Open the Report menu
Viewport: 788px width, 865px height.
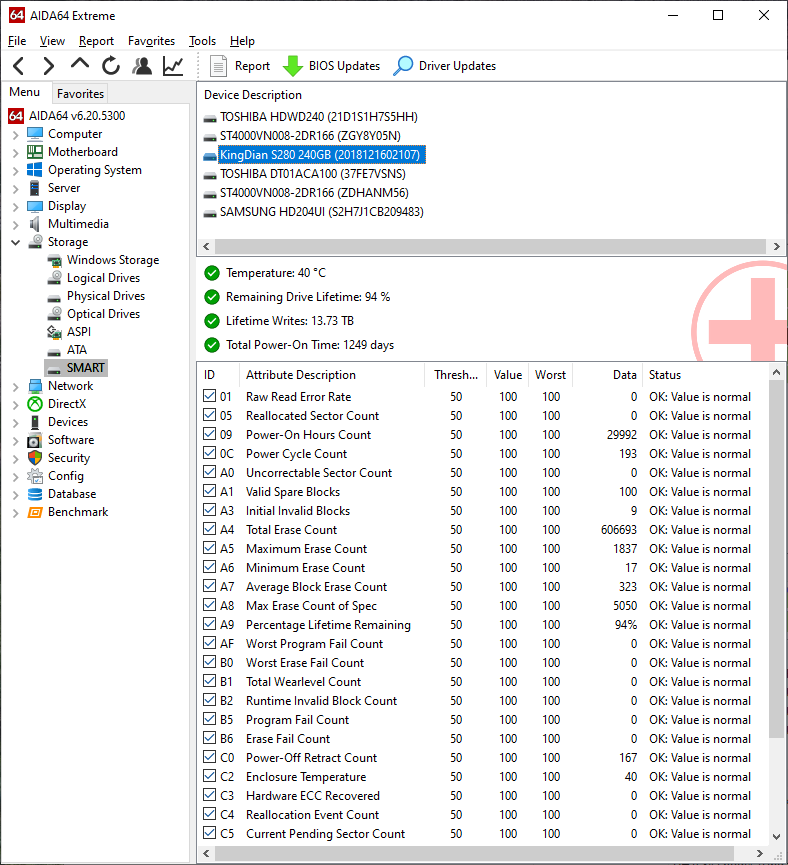[96, 41]
